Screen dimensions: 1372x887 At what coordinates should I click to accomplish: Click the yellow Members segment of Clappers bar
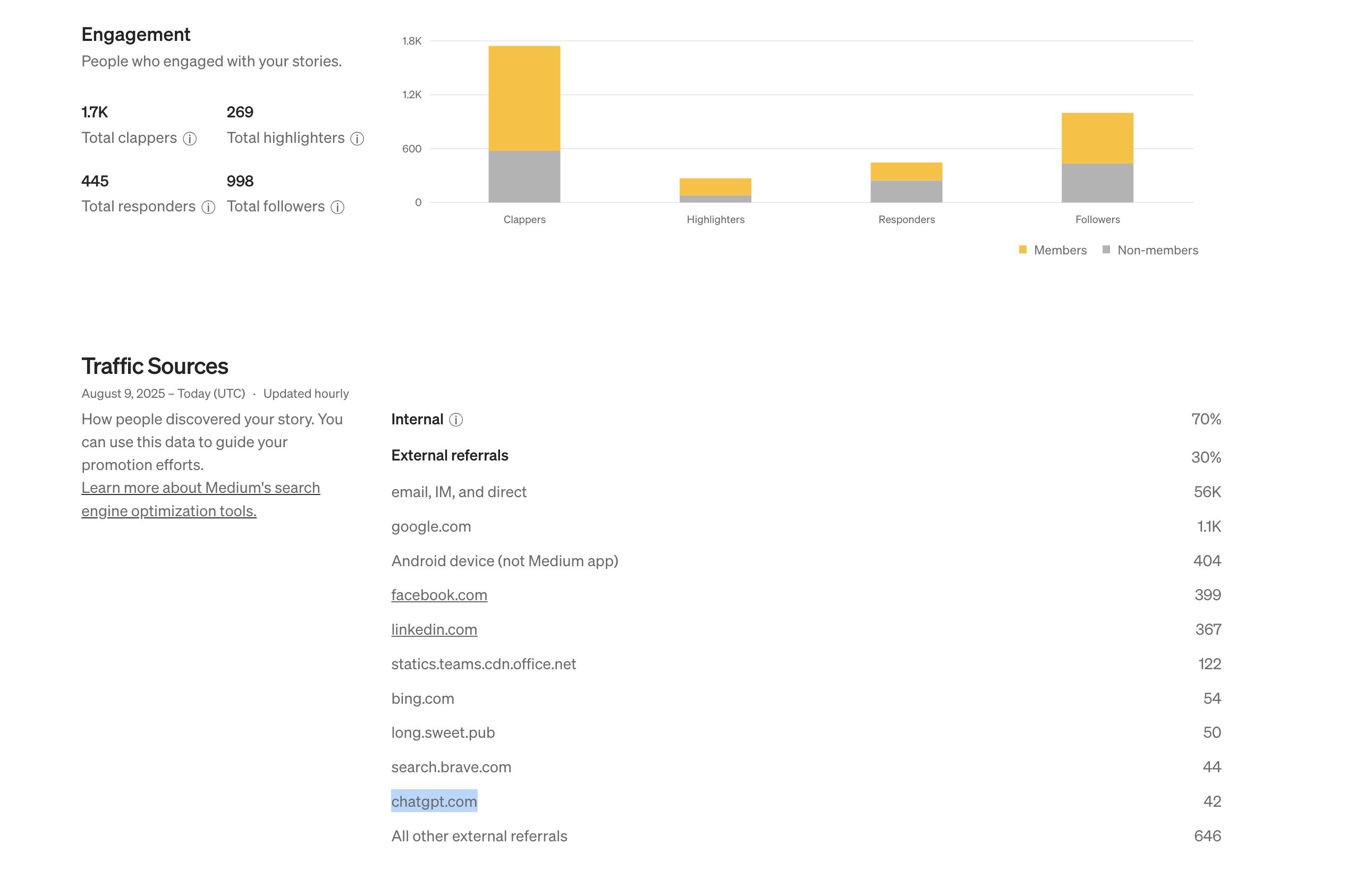[x=524, y=98]
